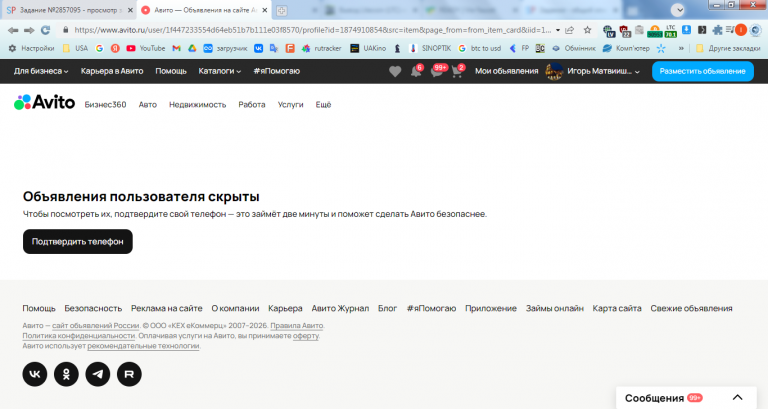Open the SINOPTIK bookmark
Screen dimensions: 768x409
point(430,48)
